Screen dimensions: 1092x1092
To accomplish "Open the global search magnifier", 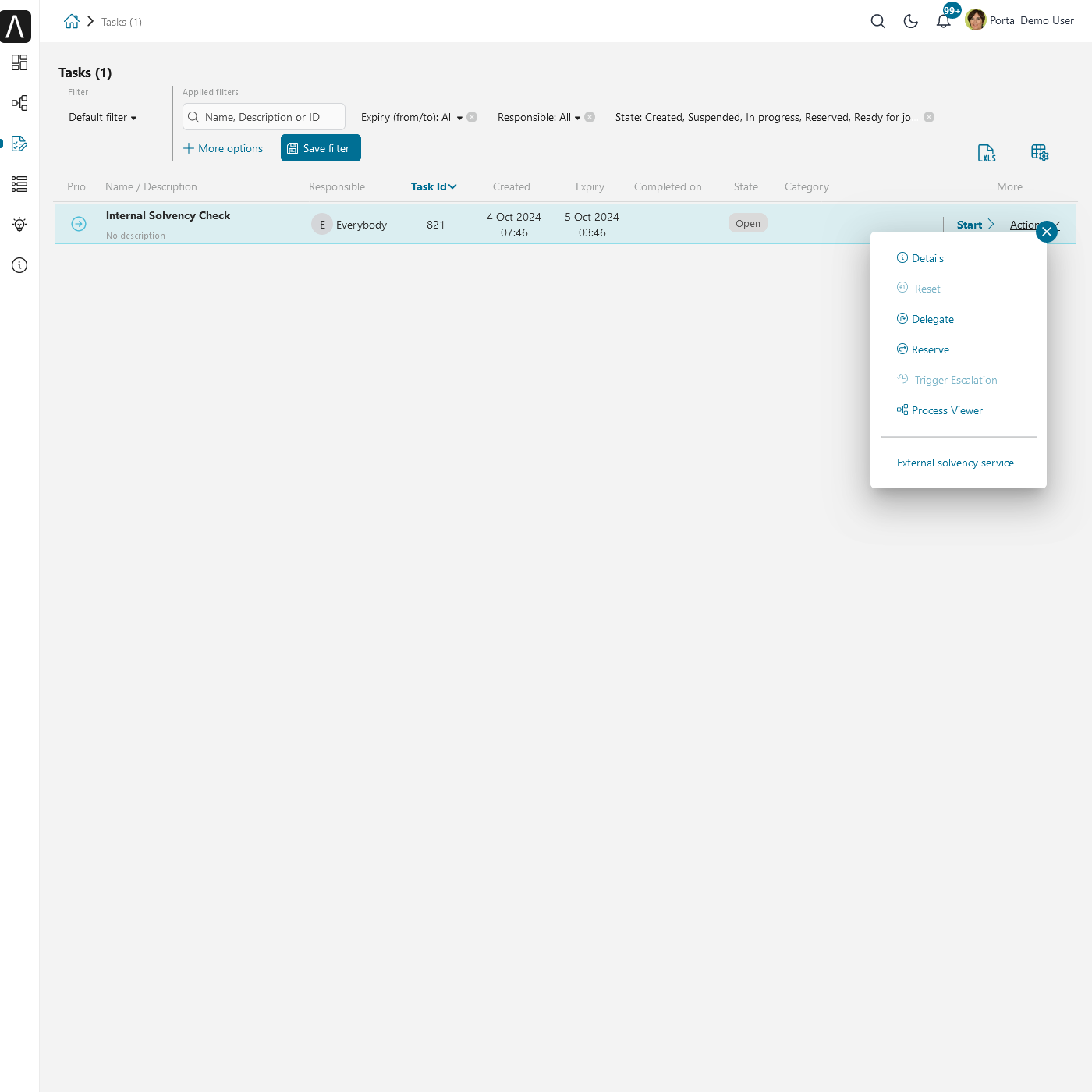I will point(878,21).
